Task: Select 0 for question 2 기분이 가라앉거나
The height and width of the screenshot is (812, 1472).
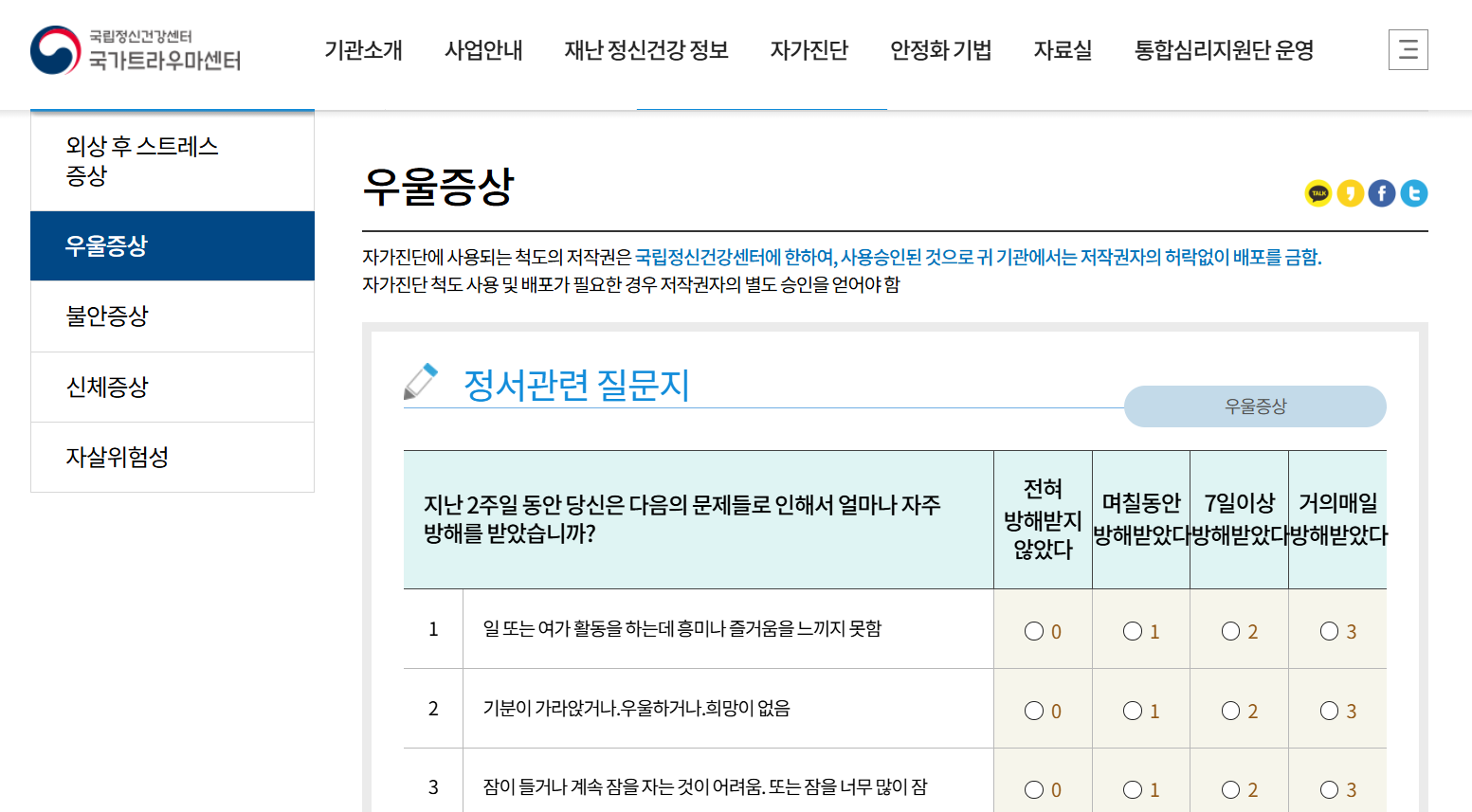Action: pyautogui.click(x=1034, y=711)
